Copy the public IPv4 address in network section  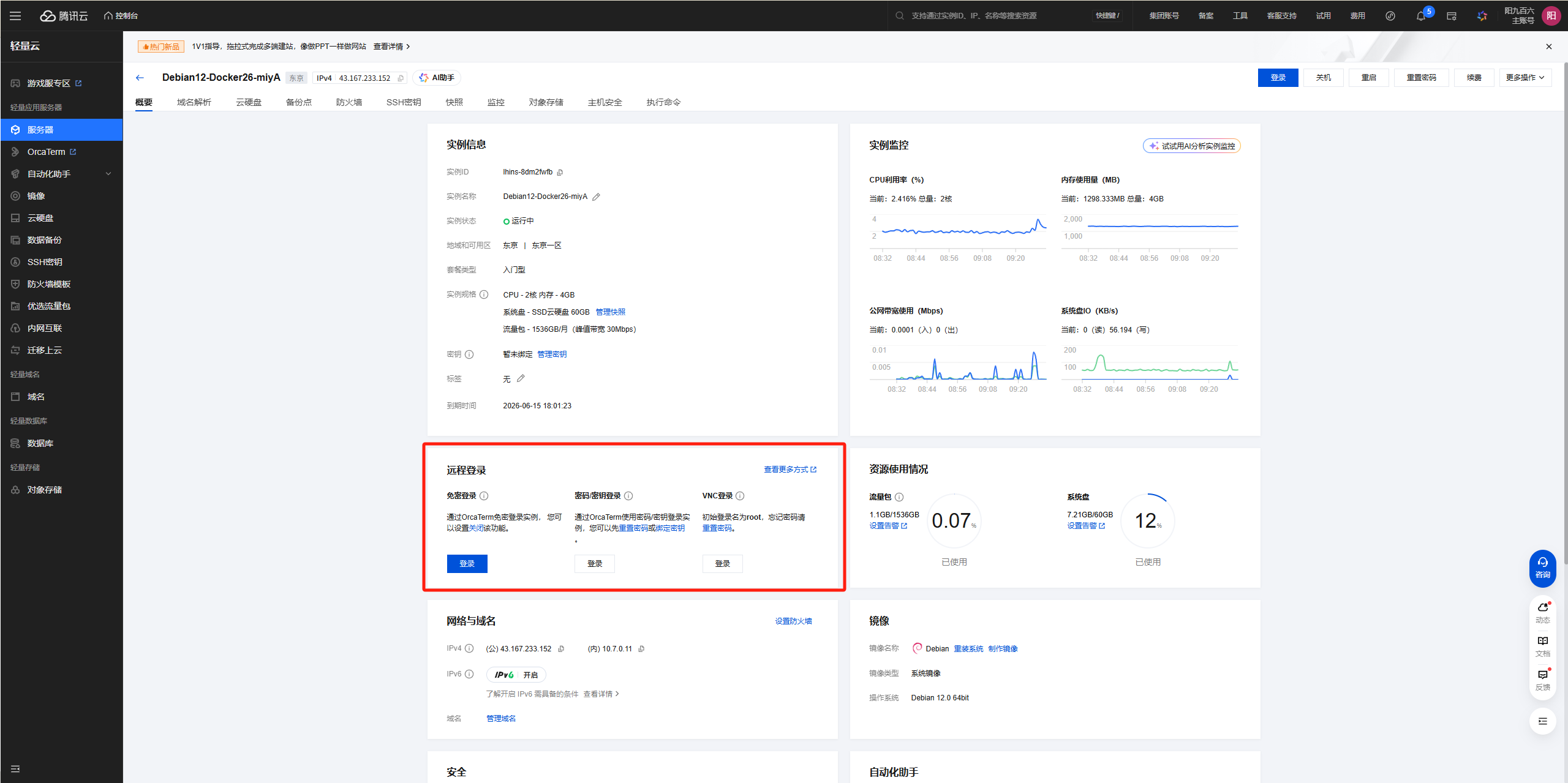click(x=561, y=649)
